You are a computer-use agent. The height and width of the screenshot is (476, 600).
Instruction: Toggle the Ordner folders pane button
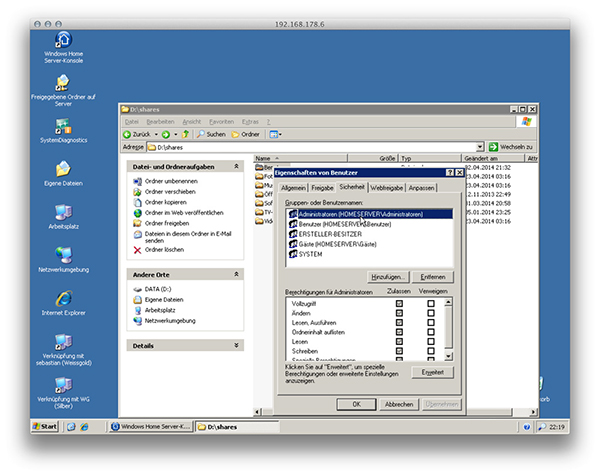tap(246, 134)
